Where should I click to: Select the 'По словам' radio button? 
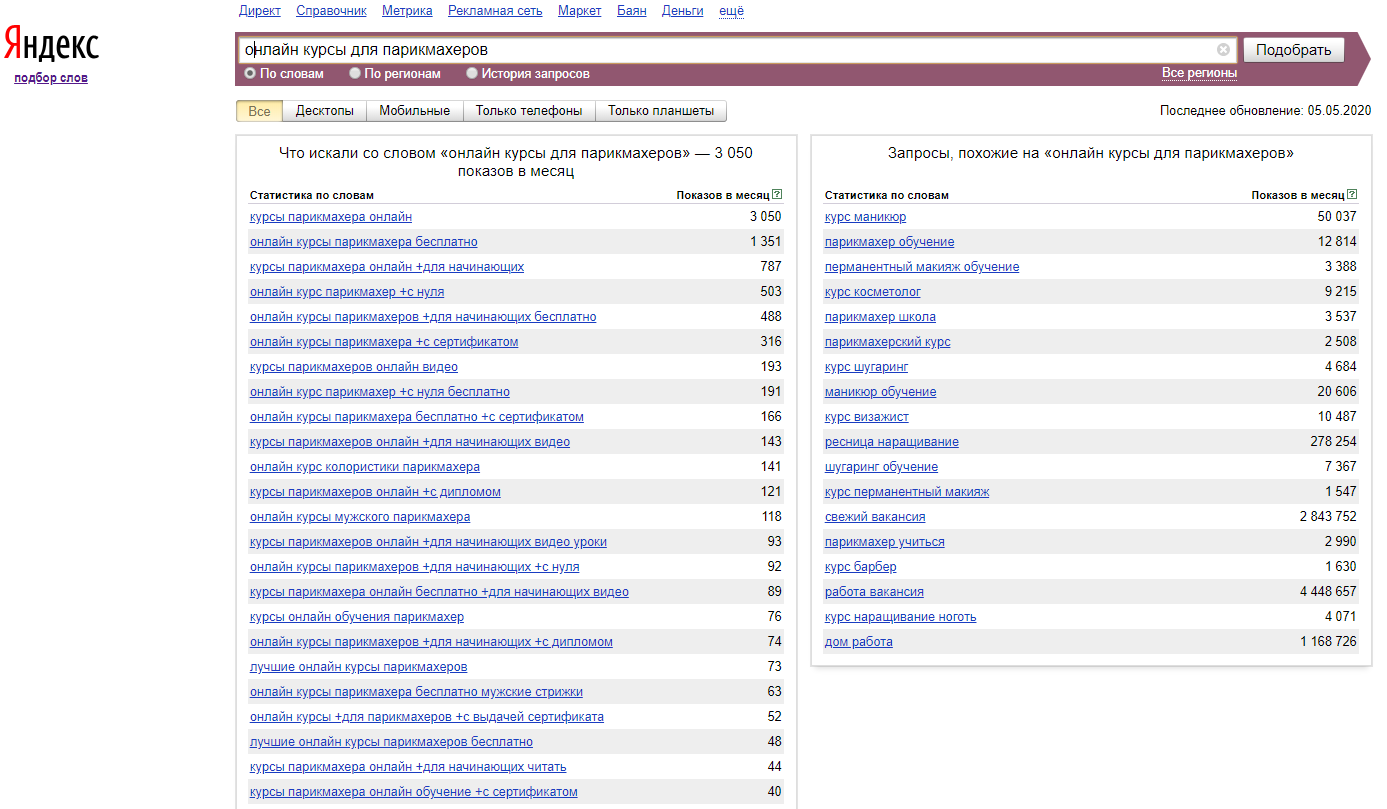250,73
